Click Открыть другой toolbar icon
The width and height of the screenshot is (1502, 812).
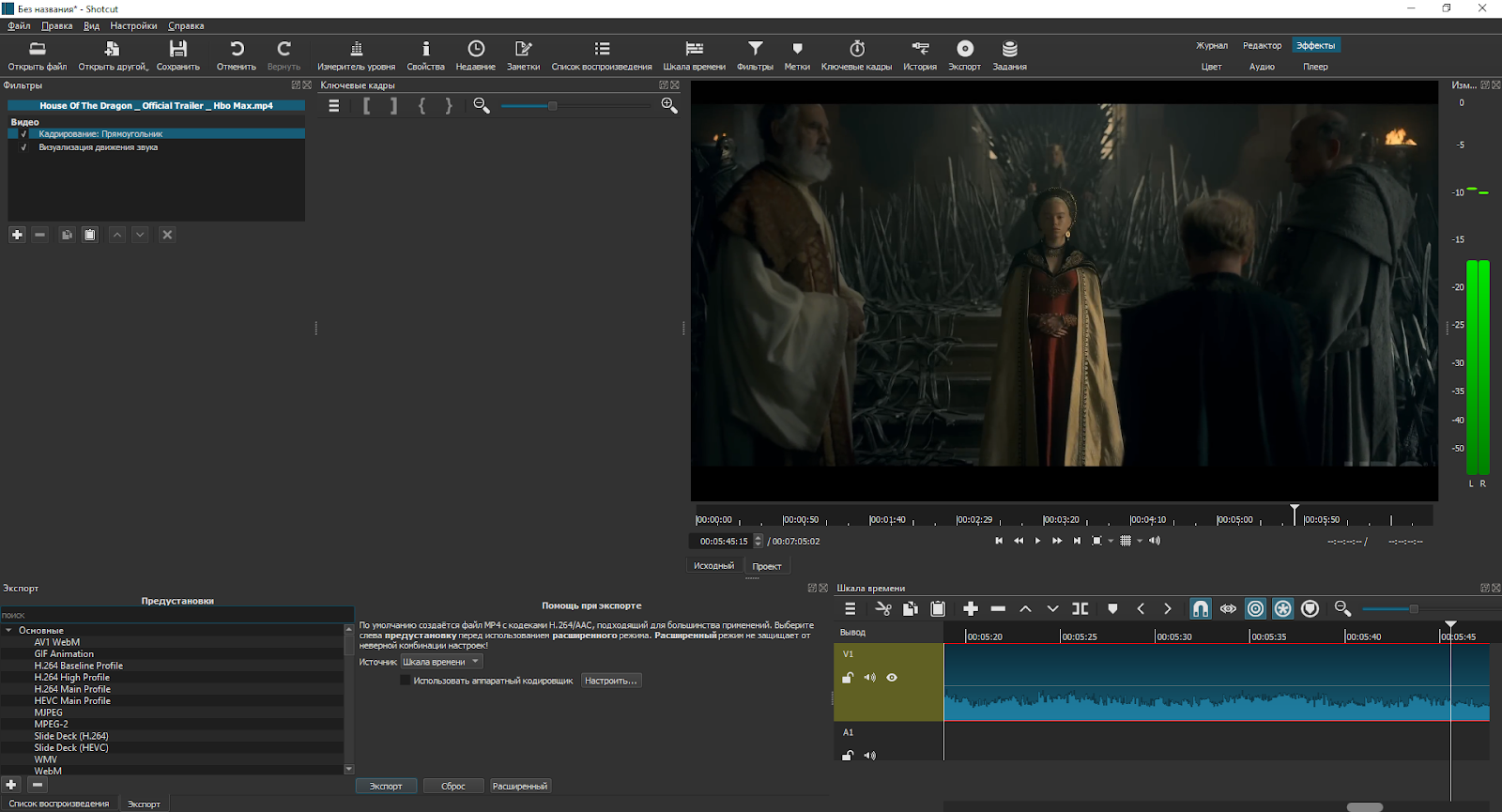tap(113, 55)
